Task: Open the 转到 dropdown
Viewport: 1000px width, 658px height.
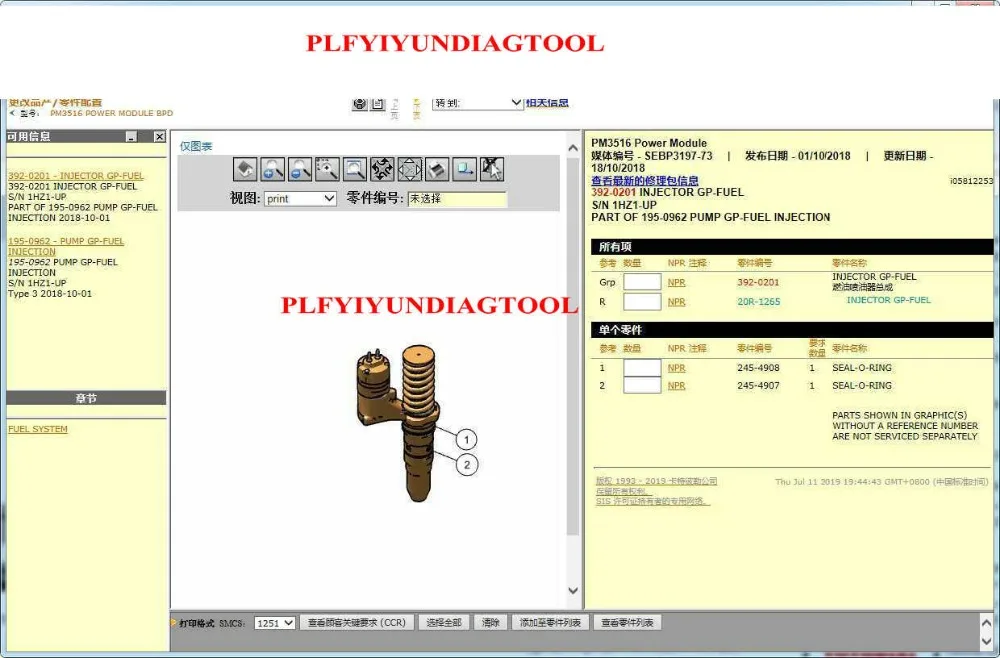Action: (x=478, y=103)
